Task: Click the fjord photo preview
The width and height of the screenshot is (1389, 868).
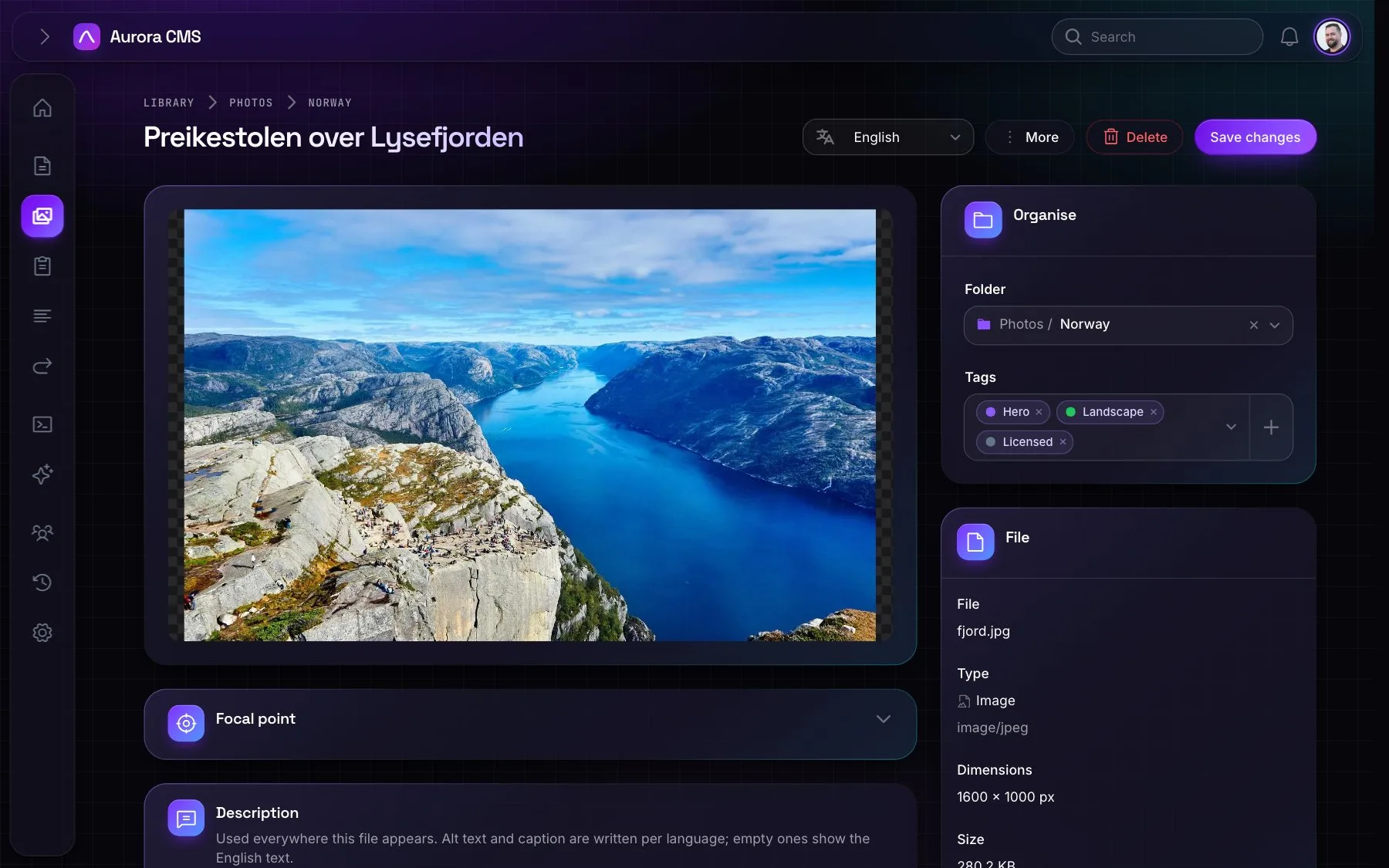Action: [530, 425]
